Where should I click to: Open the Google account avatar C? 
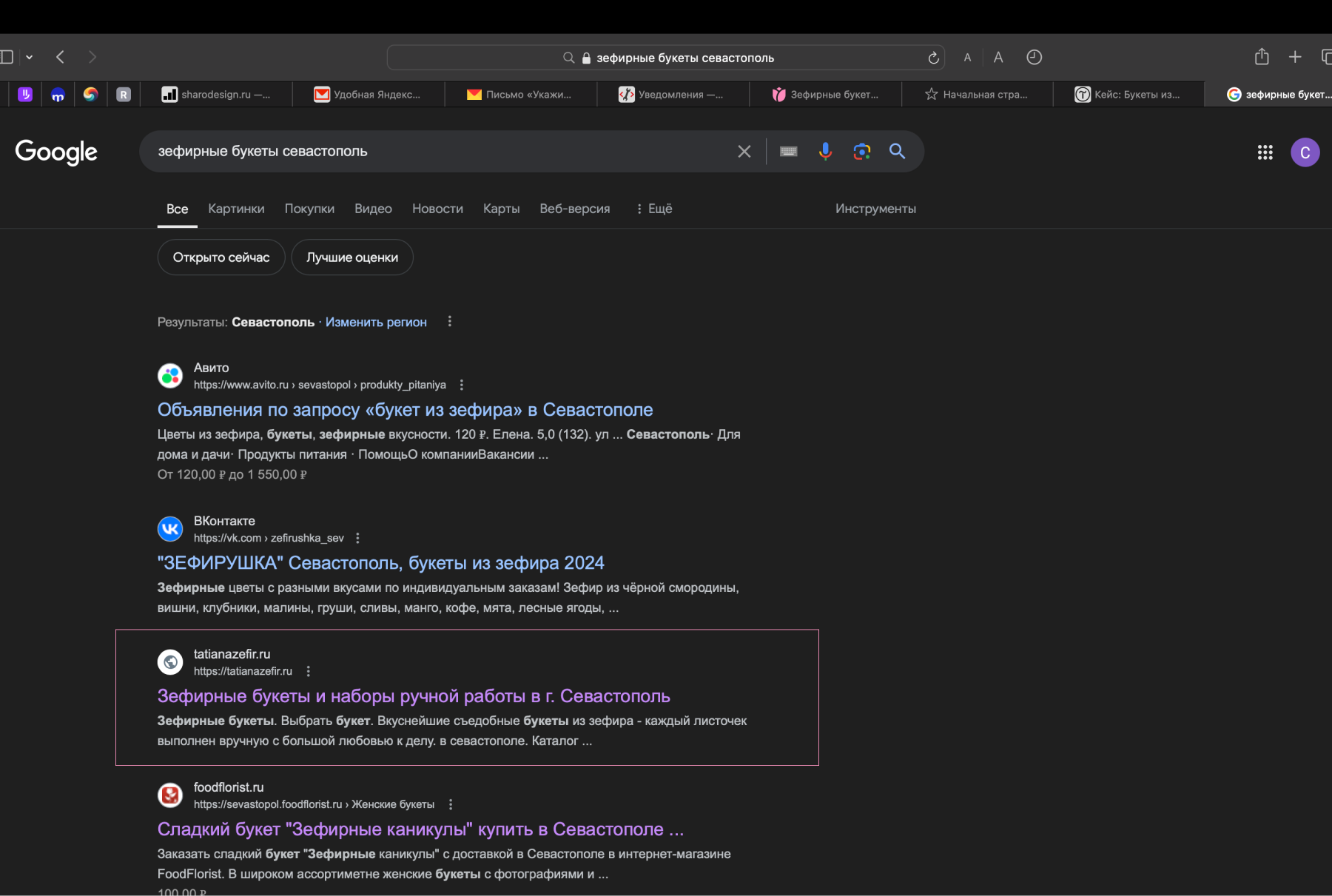pyautogui.click(x=1305, y=152)
